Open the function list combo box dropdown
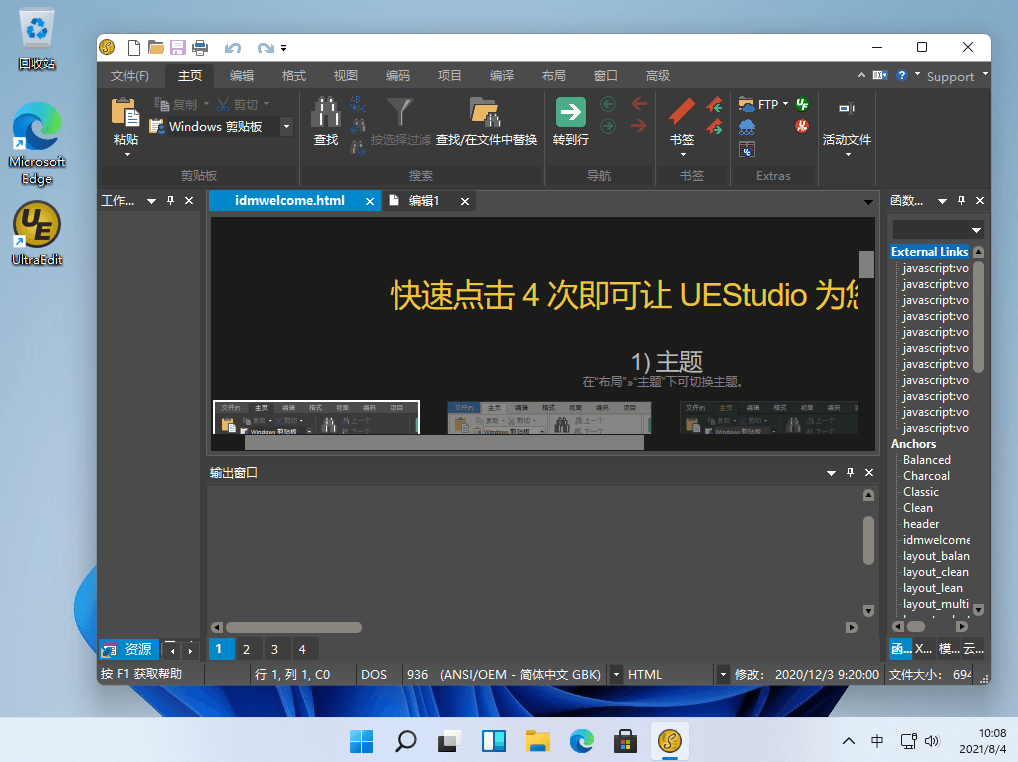 tap(976, 230)
